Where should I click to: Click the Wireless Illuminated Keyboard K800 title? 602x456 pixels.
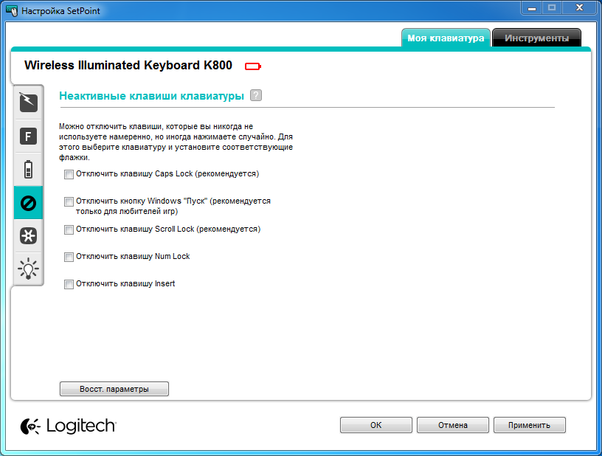pyautogui.click(x=128, y=65)
